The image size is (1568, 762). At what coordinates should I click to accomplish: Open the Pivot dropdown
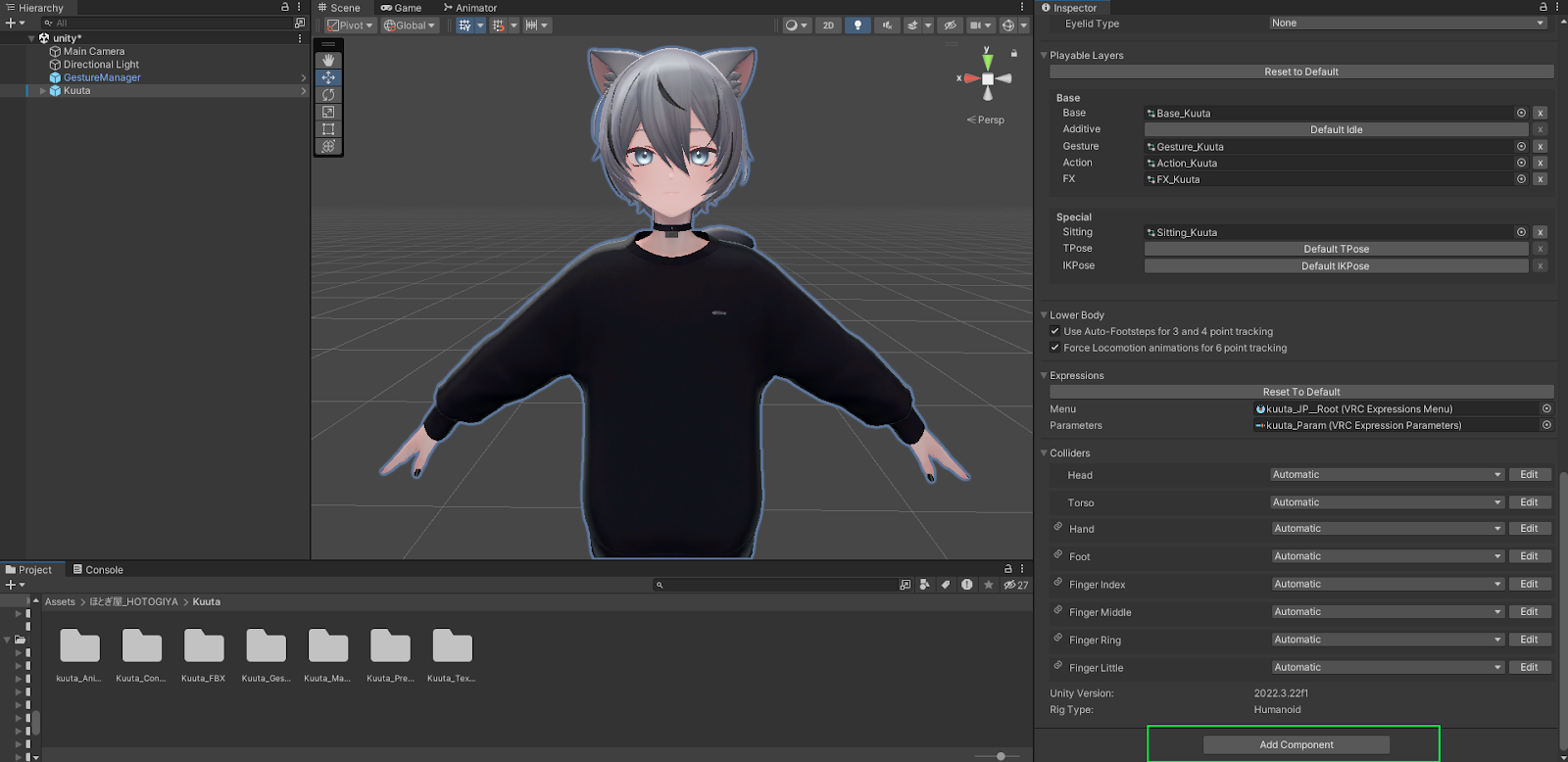point(350,25)
